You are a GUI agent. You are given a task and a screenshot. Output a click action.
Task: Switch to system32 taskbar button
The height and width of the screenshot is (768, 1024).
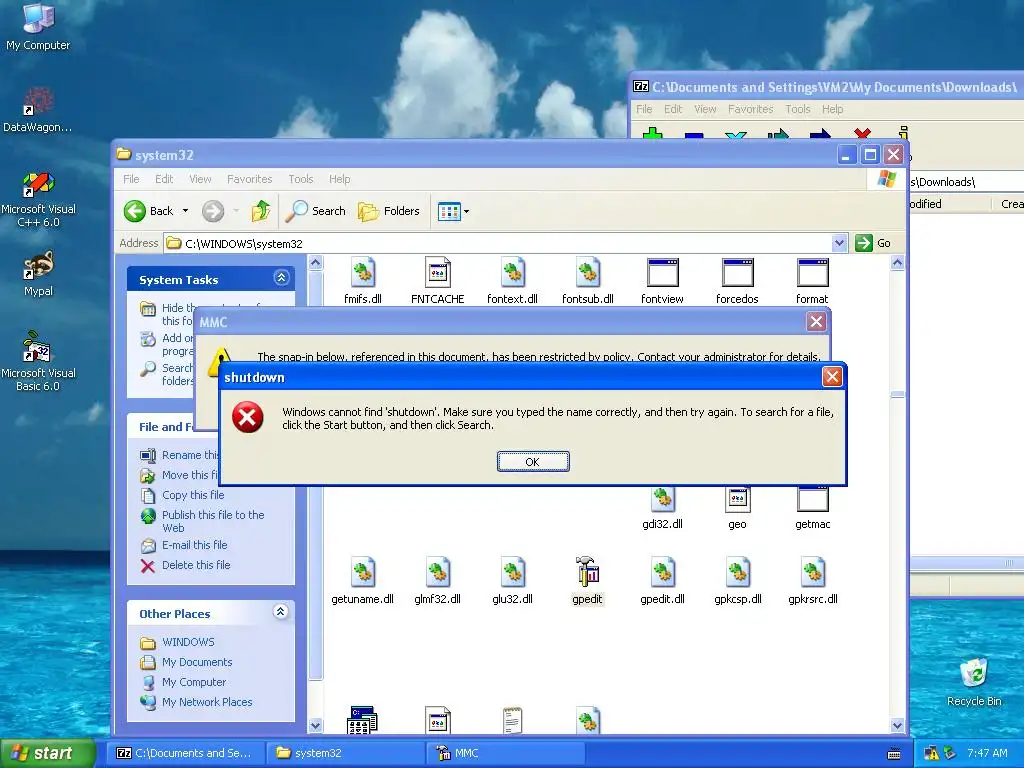tap(345, 753)
